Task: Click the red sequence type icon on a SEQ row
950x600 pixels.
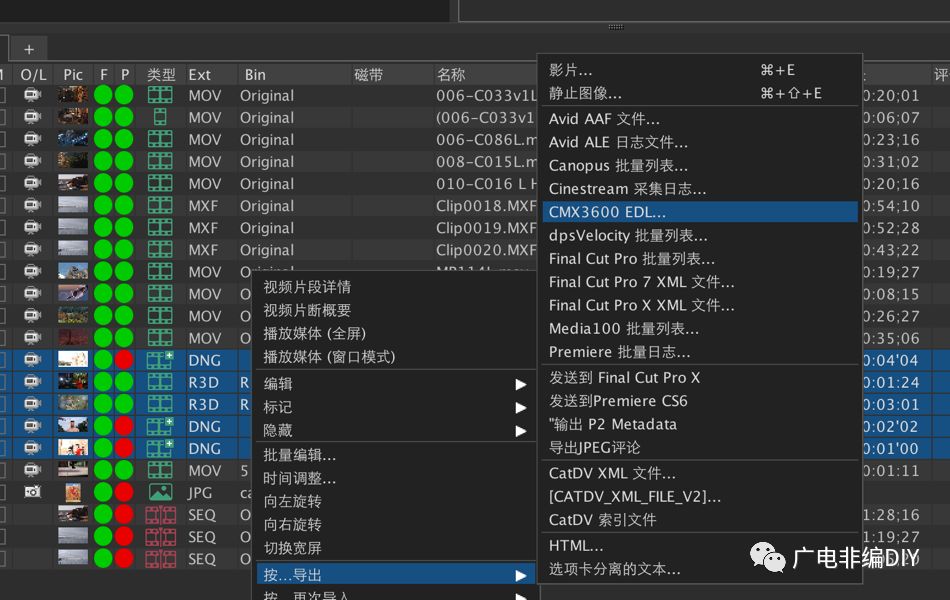Action: pyautogui.click(x=160, y=515)
